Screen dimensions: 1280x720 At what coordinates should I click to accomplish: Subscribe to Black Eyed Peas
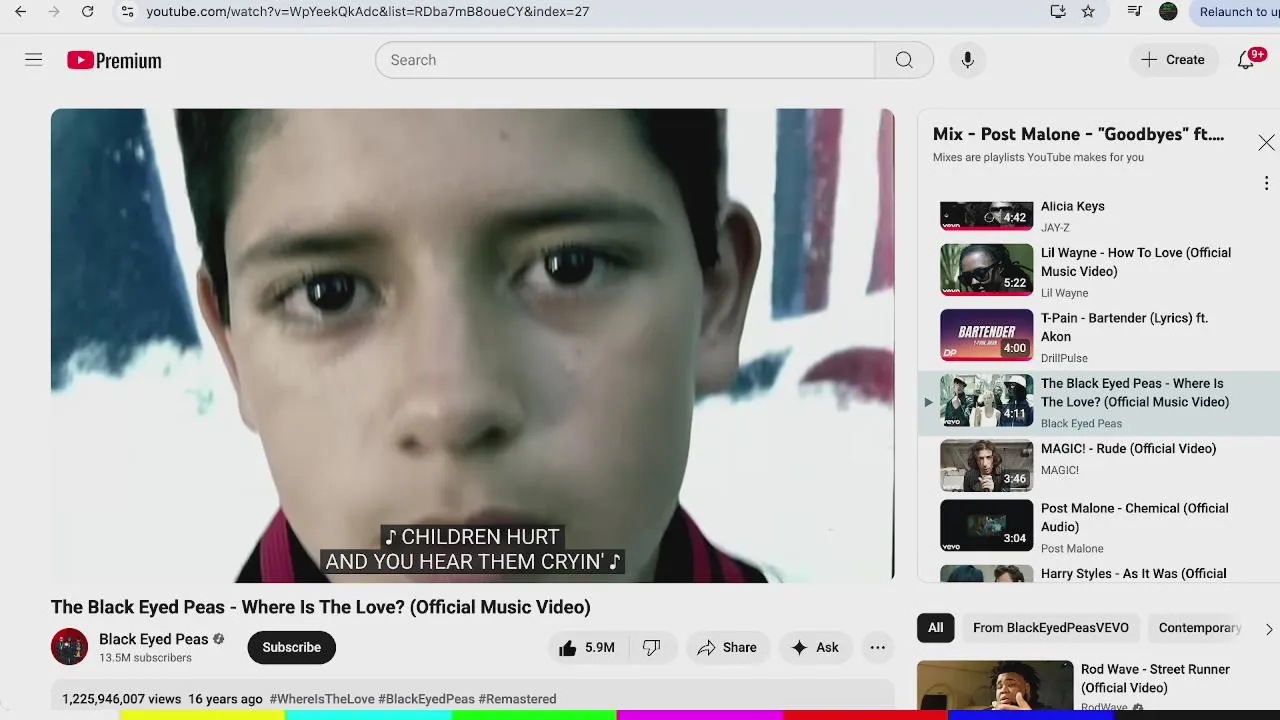click(292, 647)
